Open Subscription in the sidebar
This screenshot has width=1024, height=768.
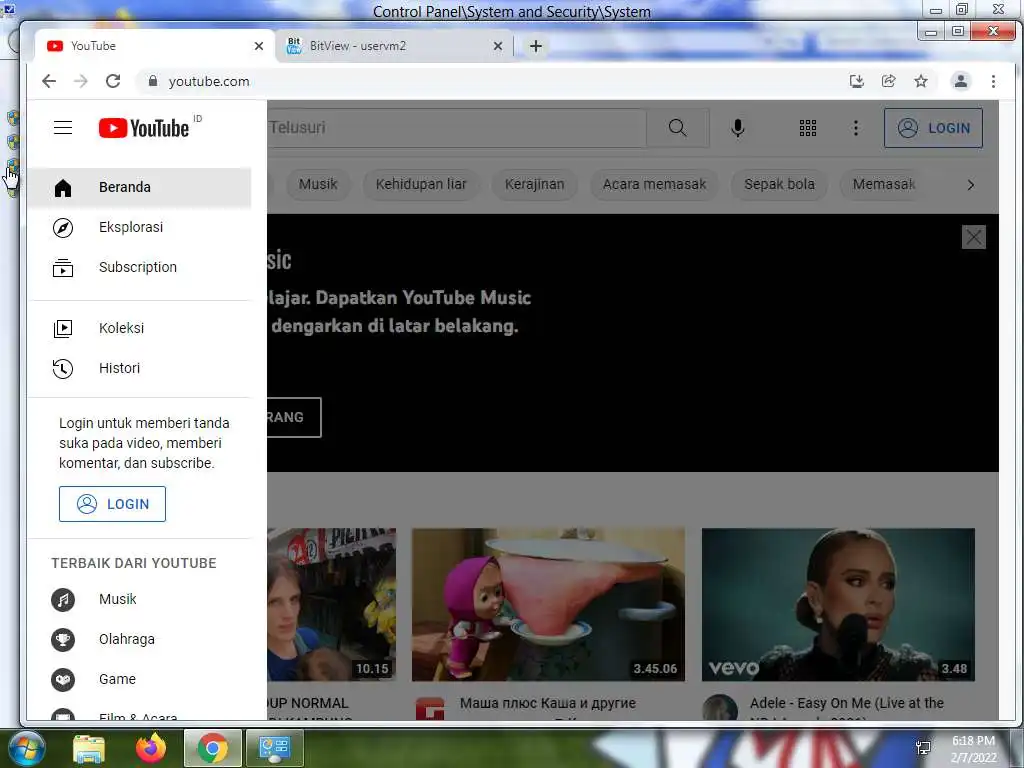pos(139,267)
